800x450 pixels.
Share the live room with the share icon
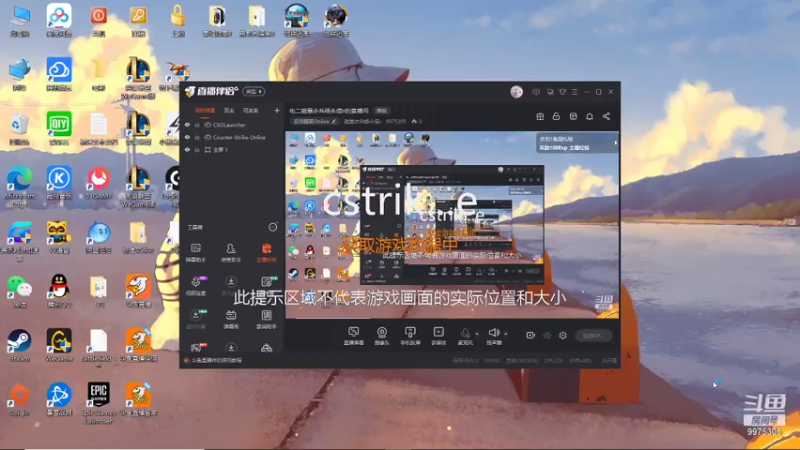pos(606,116)
